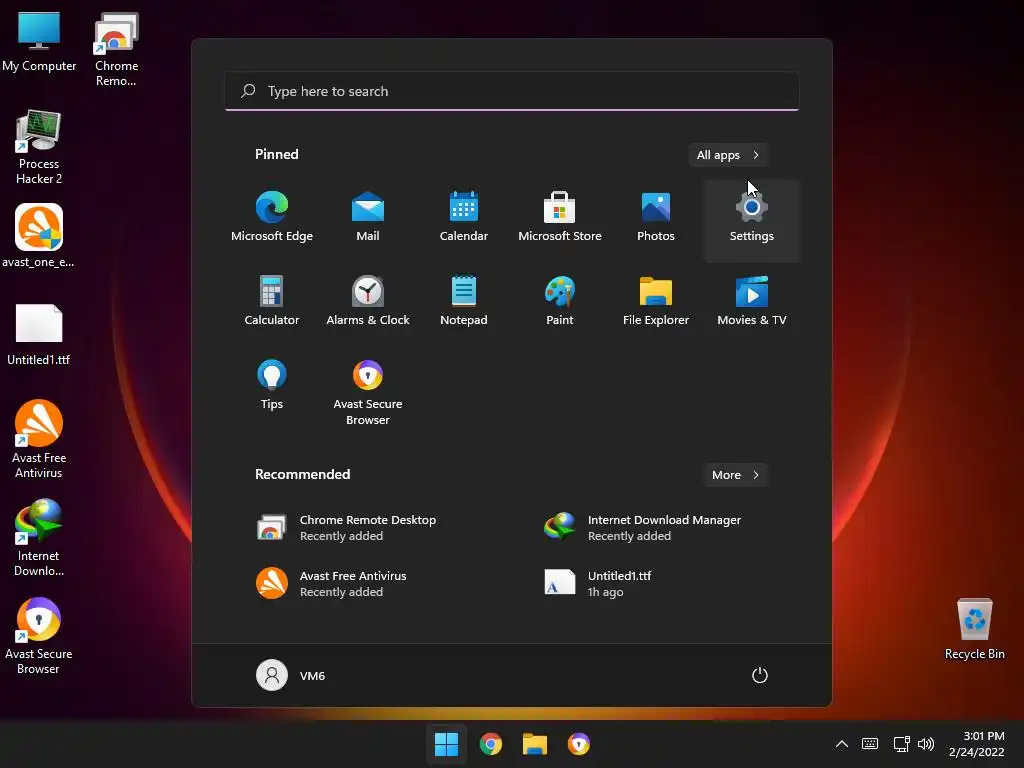Click the power button in Start menu
Screen dimensions: 1024x768
760,675
